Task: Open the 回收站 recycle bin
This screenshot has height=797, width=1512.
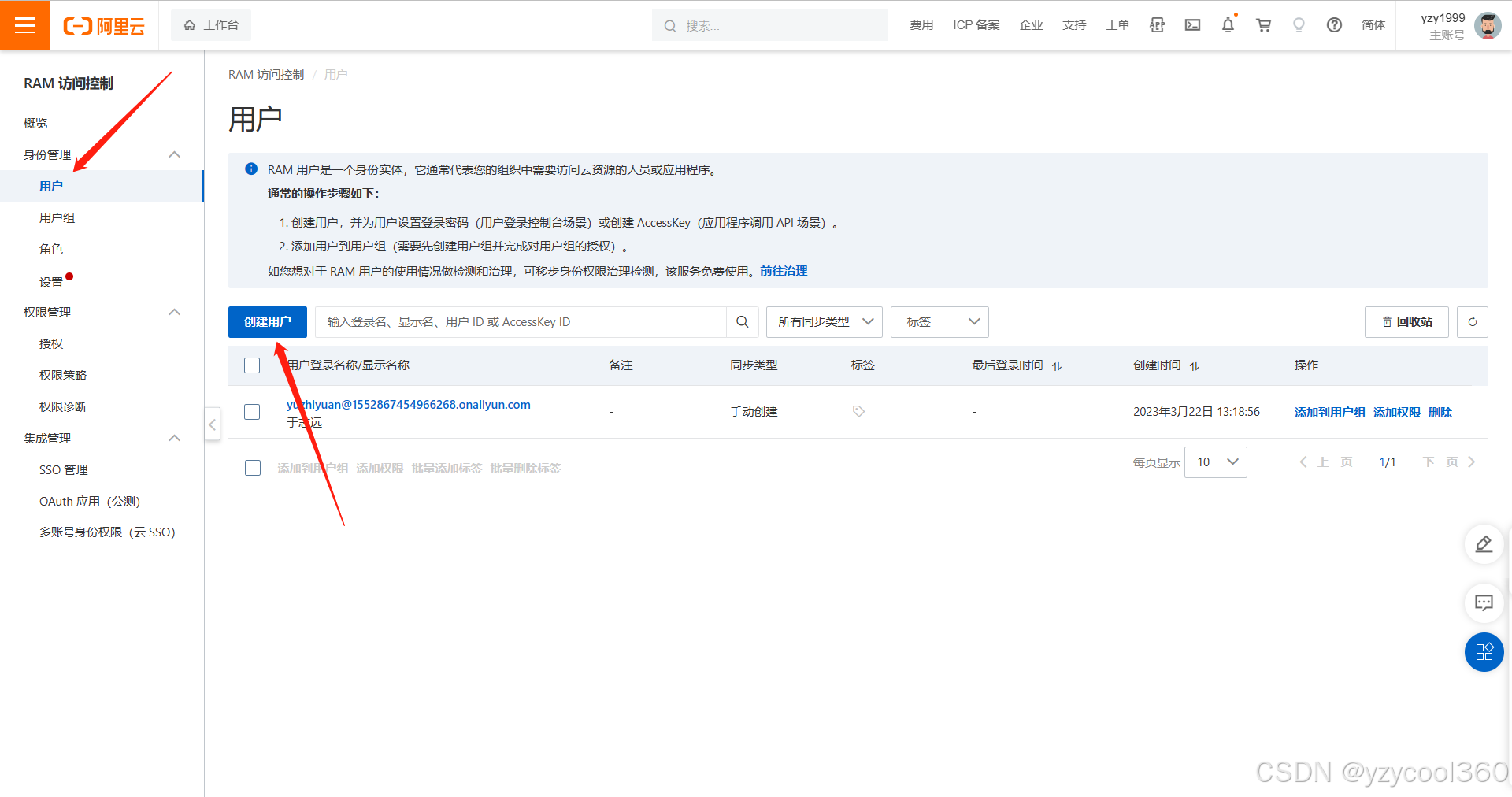Action: pos(1406,321)
